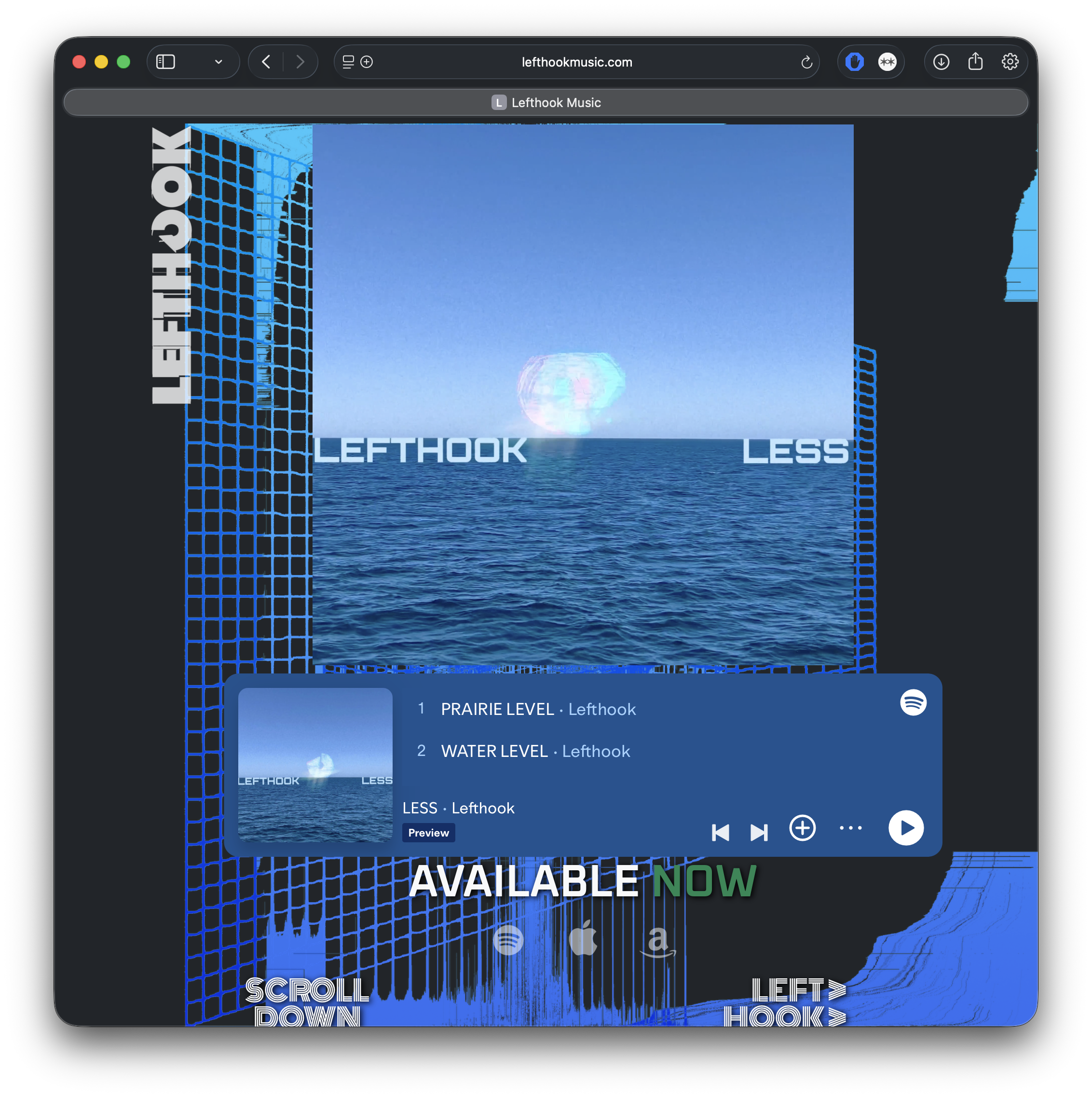Select the Lefthook Music tab
Screen dimensions: 1092x1098
[546, 103]
